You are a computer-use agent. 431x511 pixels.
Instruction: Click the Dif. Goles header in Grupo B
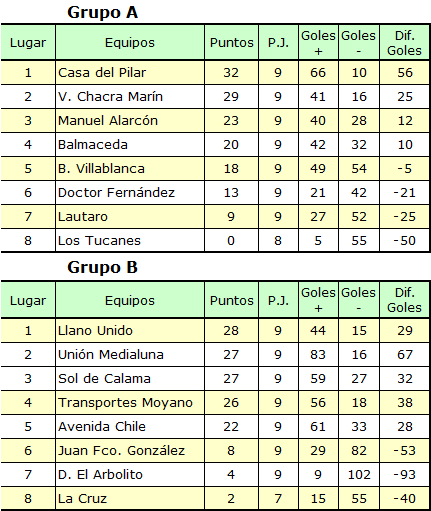point(404,300)
